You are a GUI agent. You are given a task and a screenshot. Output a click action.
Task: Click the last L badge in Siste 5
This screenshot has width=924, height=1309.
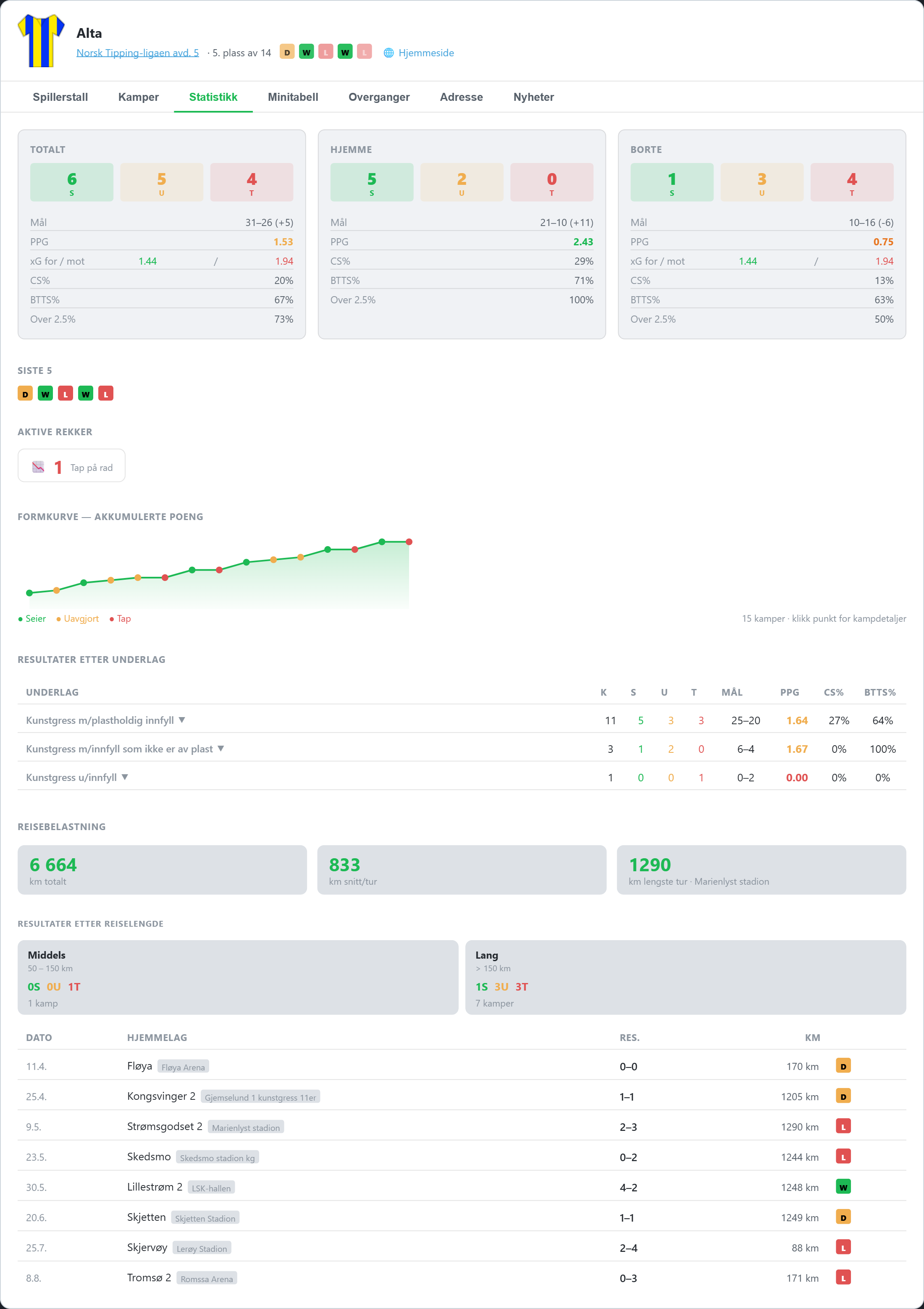click(x=105, y=393)
